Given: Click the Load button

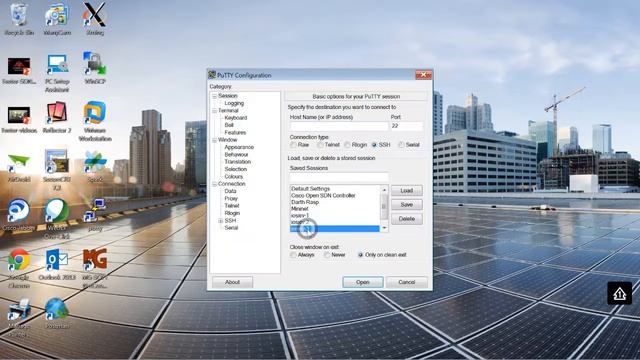Looking at the screenshot, I should pos(407,191).
